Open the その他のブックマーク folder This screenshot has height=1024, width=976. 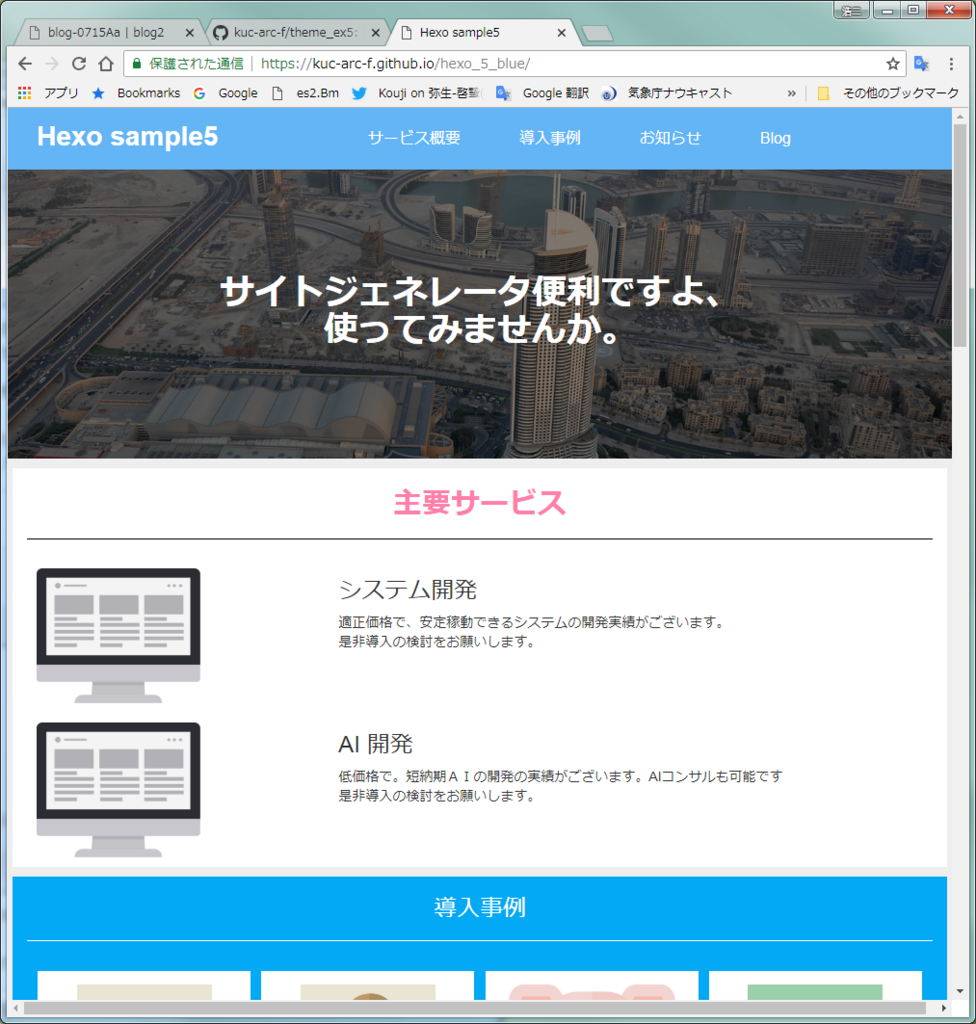coord(888,93)
